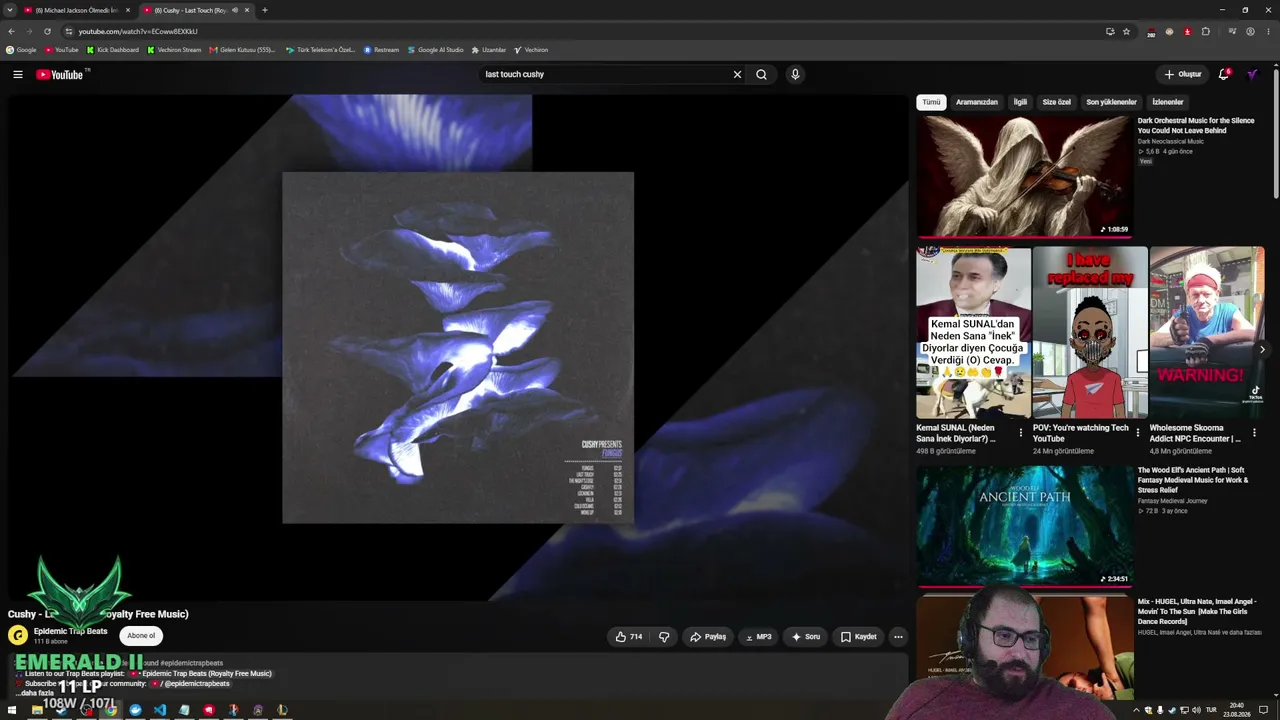Open options for the Skooma Addict short
The height and width of the screenshot is (720, 1280).
[1254, 433]
